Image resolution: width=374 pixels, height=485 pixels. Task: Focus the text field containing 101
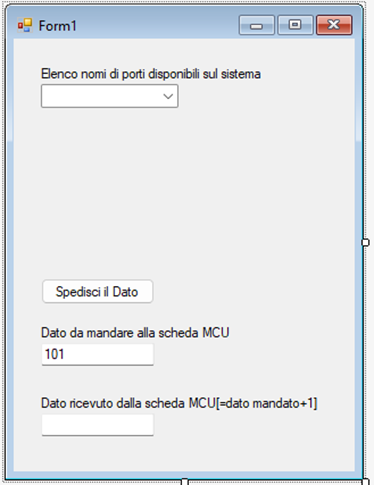coord(97,354)
